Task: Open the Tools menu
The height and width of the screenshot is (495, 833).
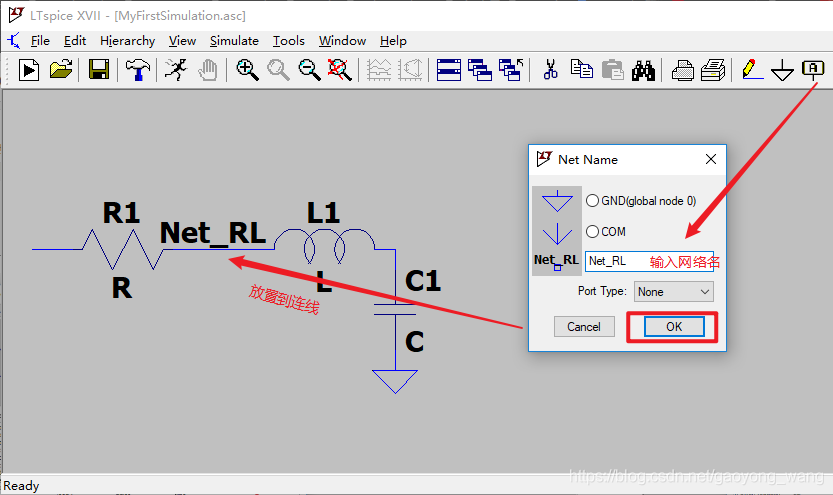Action: pos(289,41)
